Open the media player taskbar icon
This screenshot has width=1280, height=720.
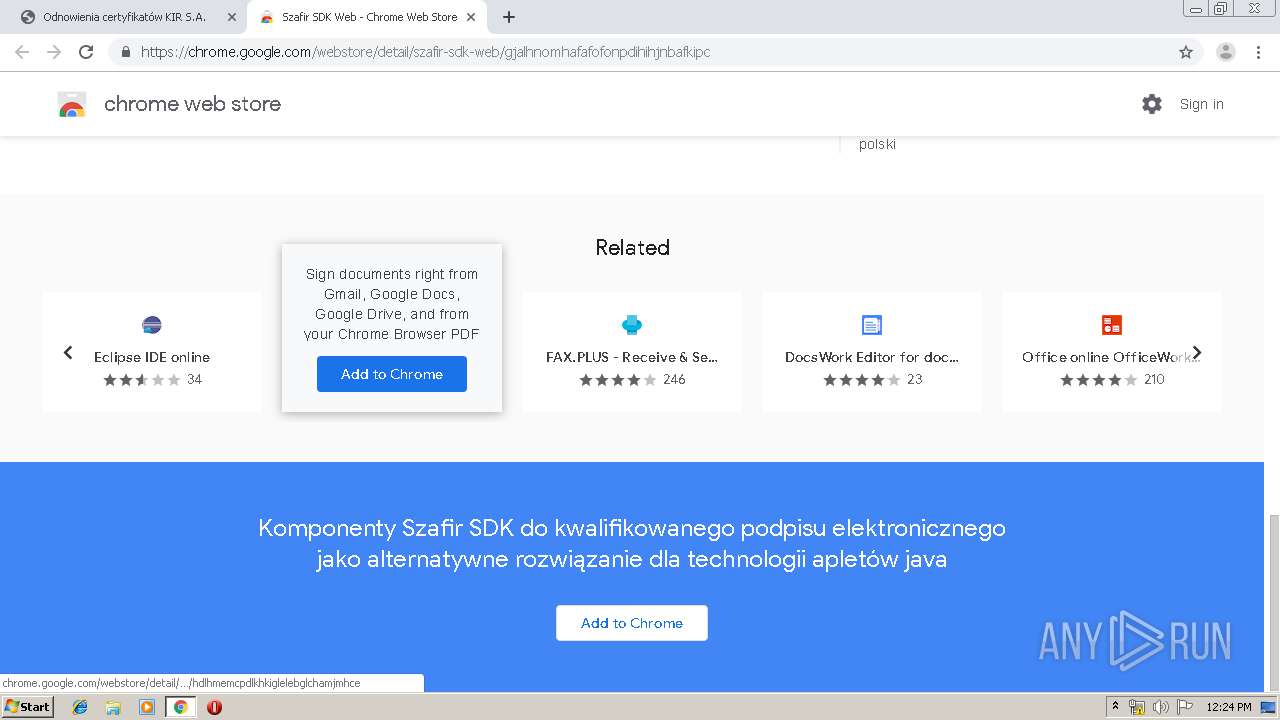147,707
